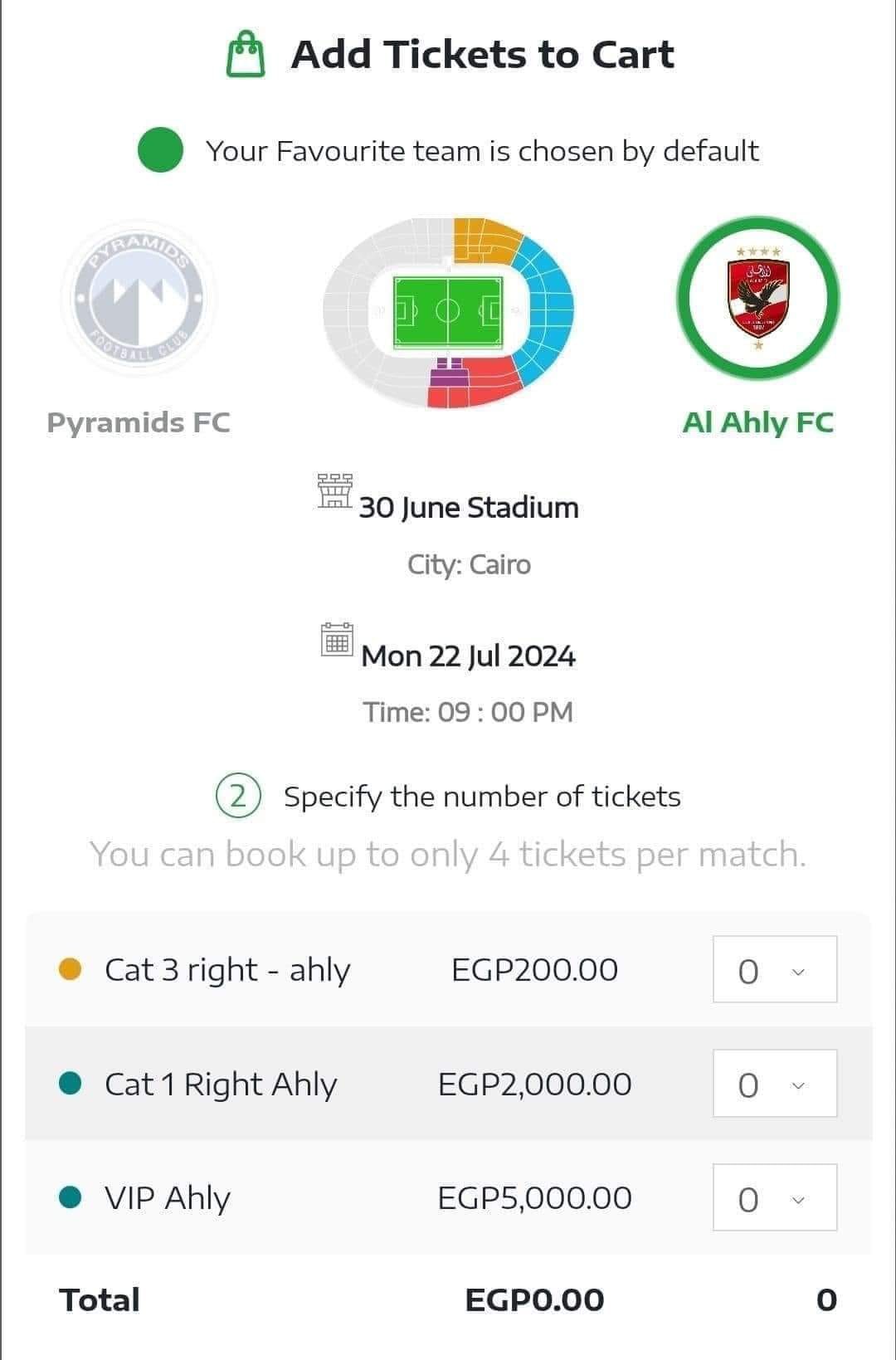Image resolution: width=896 pixels, height=1360 pixels.
Task: Click the teal Cat 1 Right color dot
Action: (71, 1083)
